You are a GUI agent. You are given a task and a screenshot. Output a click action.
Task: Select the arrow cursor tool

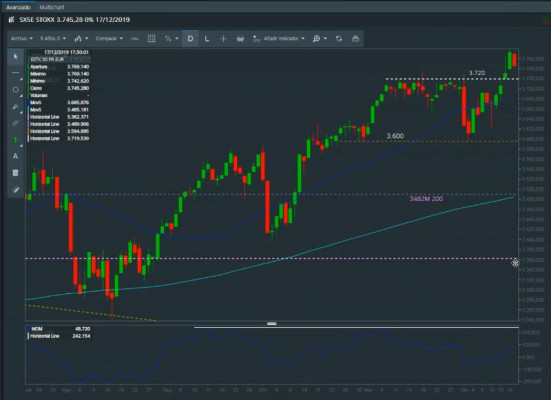[x=15, y=56]
